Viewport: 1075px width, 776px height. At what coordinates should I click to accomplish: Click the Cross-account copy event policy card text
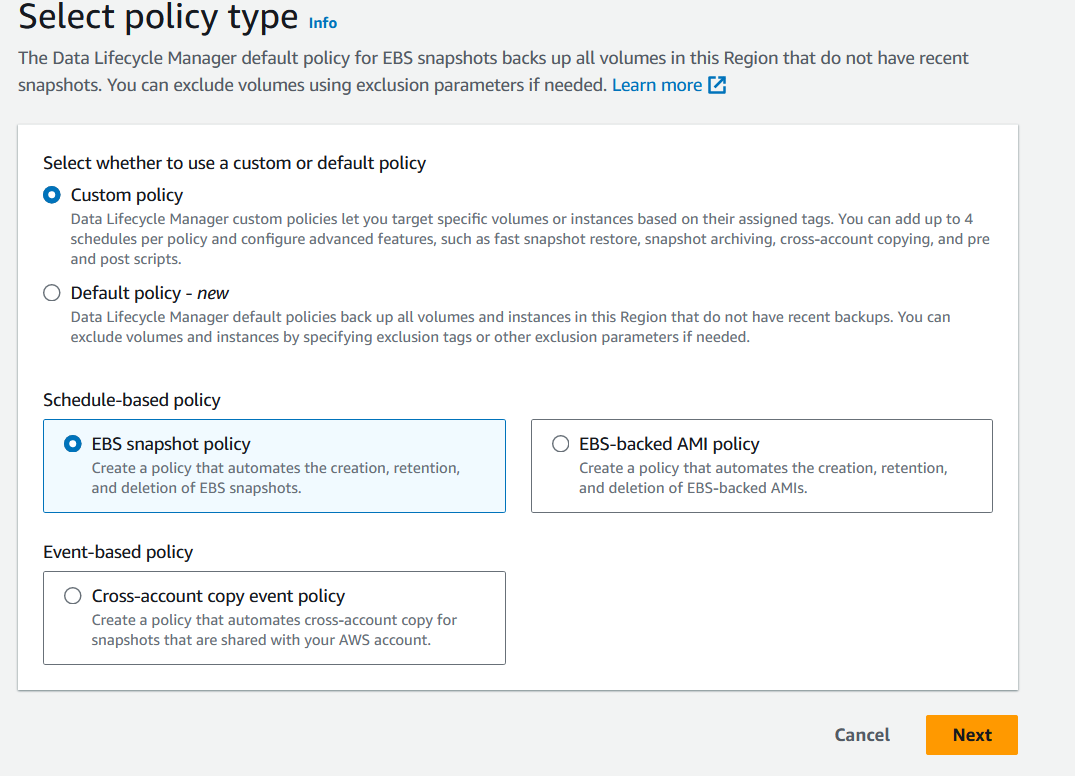[274, 630]
